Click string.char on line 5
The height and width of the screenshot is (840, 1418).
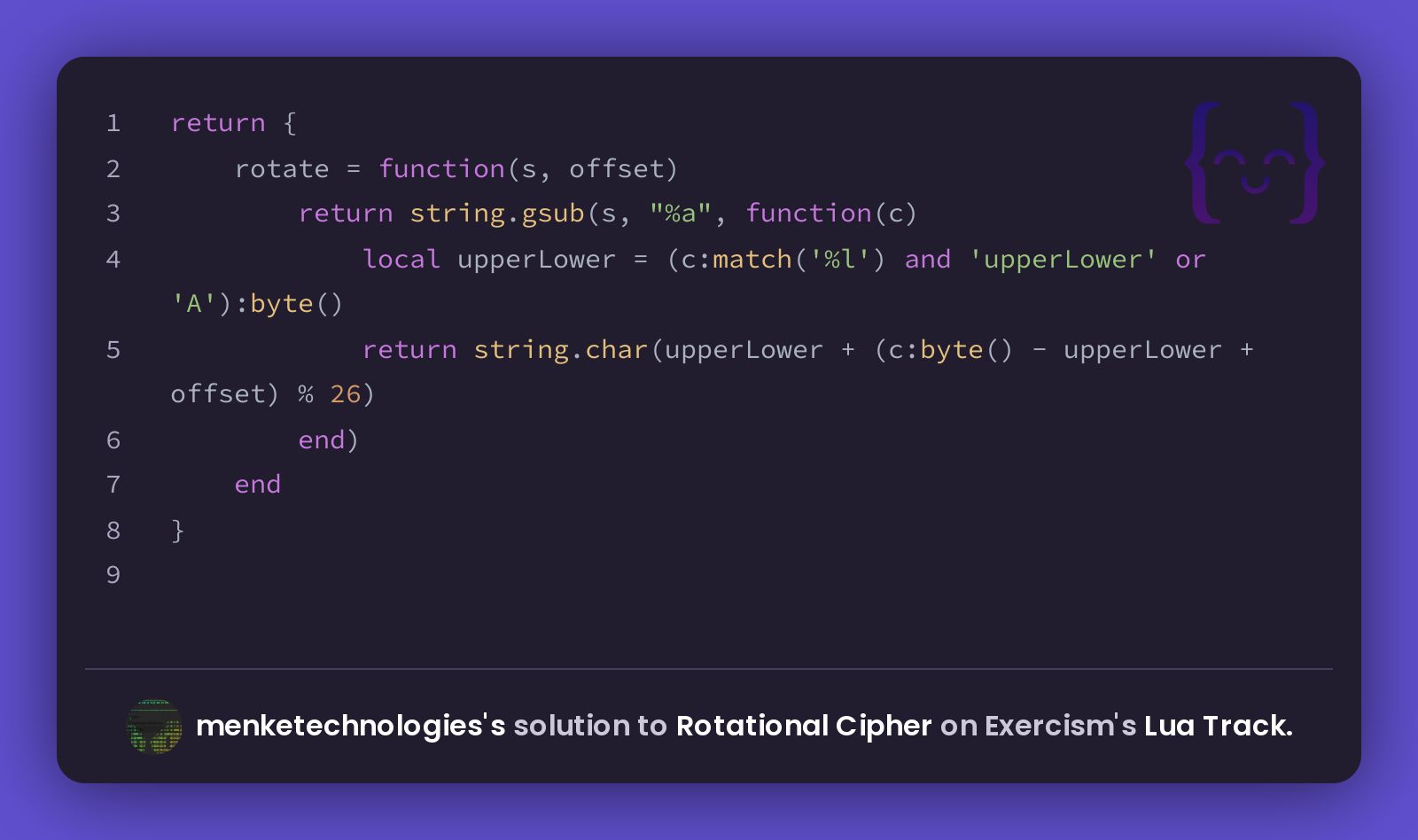(x=561, y=349)
